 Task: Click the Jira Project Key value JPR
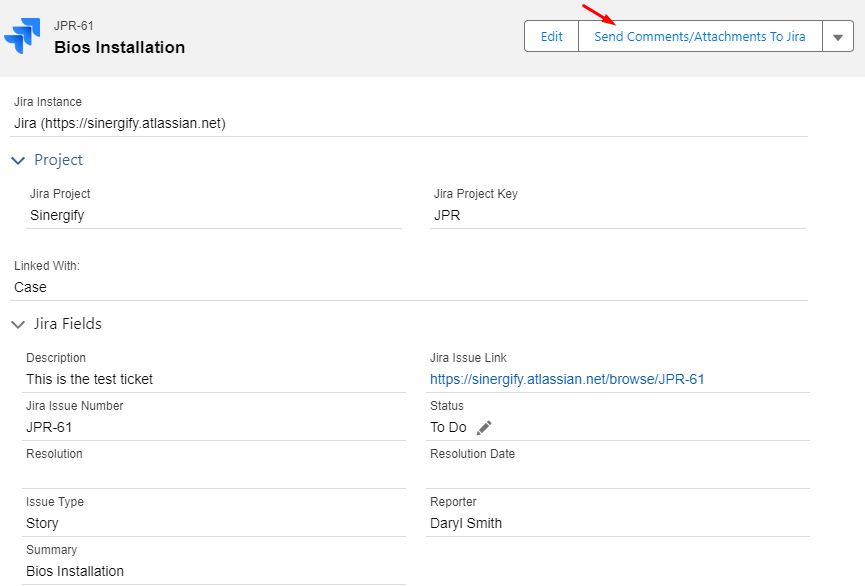tap(447, 215)
